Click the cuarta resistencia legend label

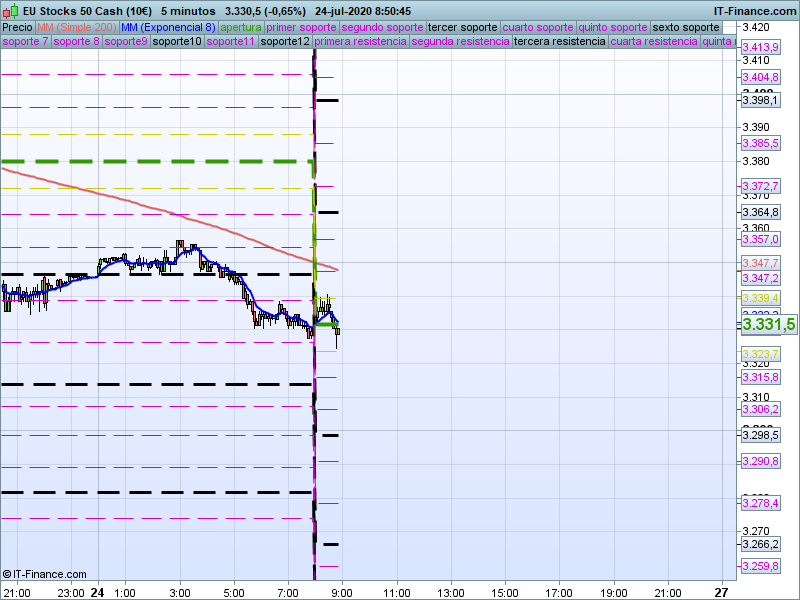click(x=654, y=42)
